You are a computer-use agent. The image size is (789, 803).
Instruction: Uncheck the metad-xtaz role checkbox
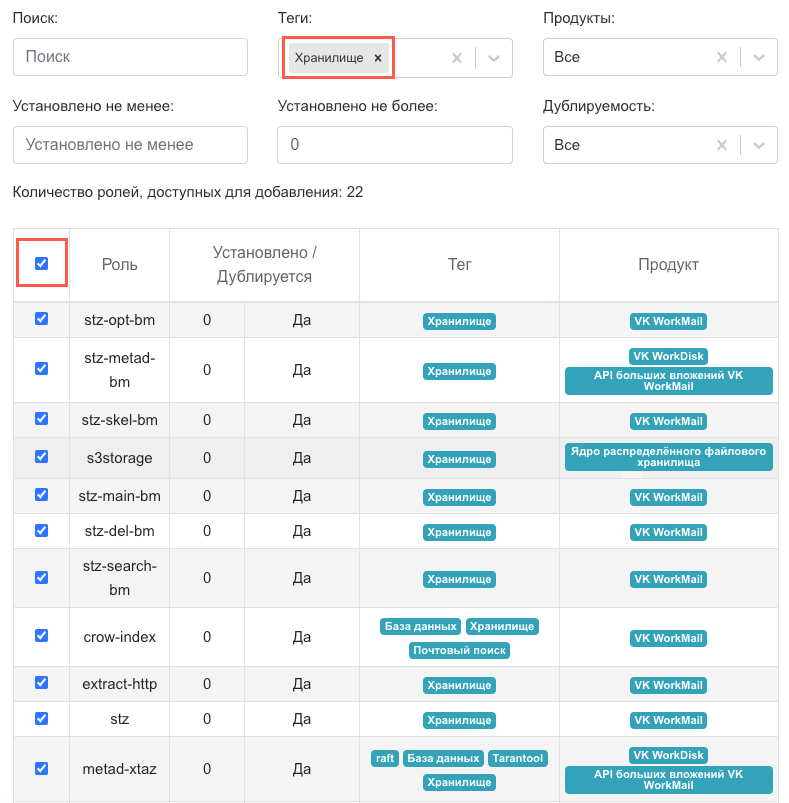41,768
